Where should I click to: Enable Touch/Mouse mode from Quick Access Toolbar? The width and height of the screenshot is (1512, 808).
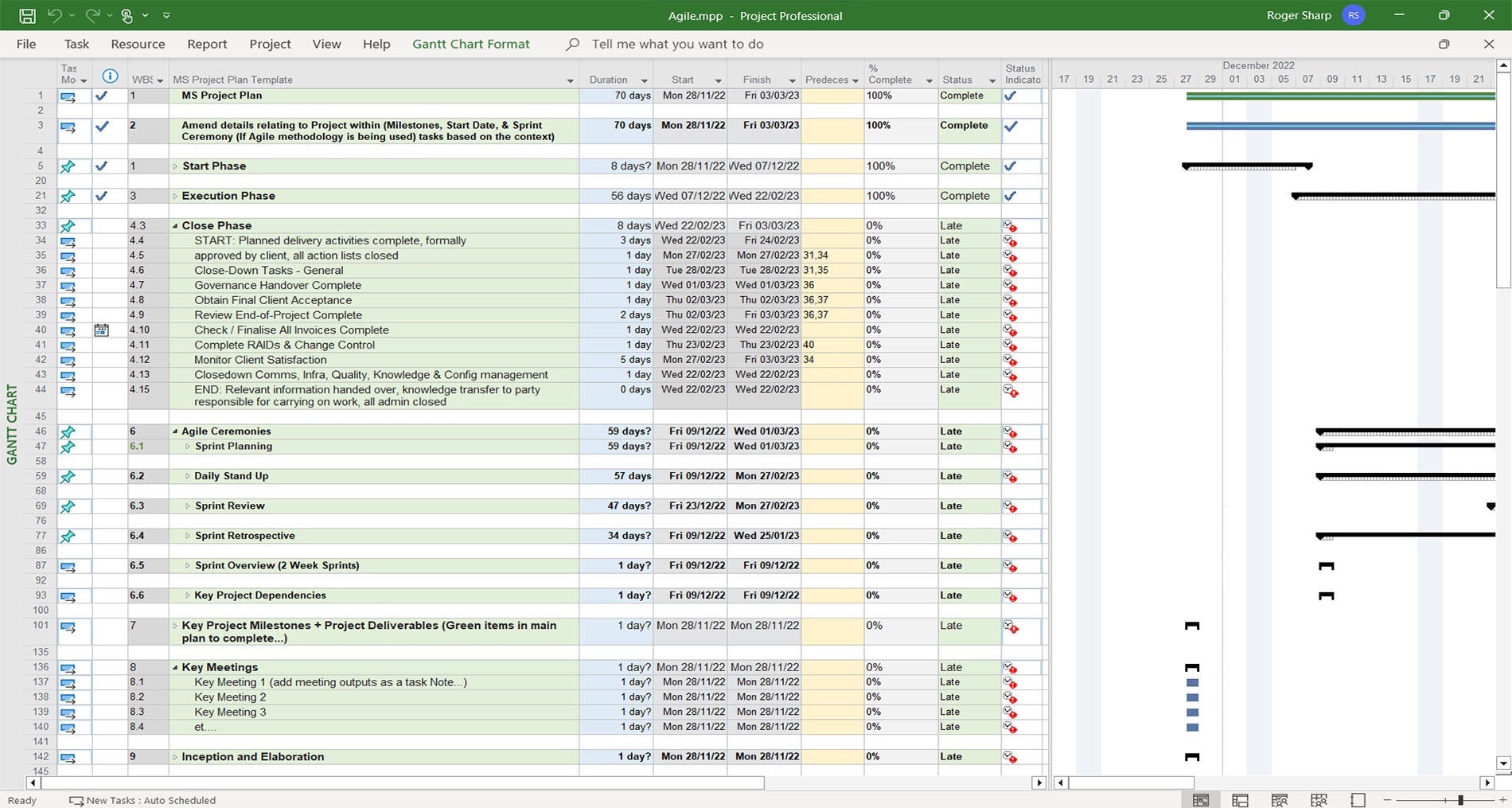pyautogui.click(x=127, y=14)
